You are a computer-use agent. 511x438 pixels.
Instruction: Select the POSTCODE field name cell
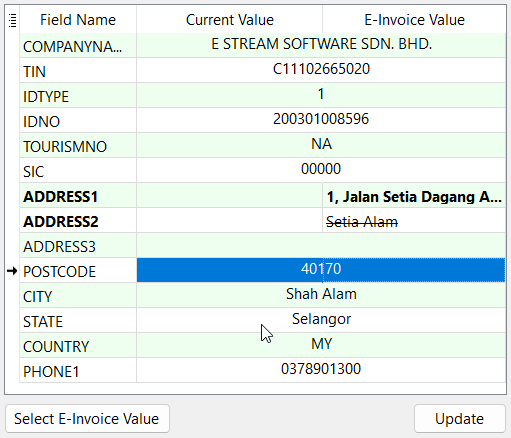tap(78, 270)
